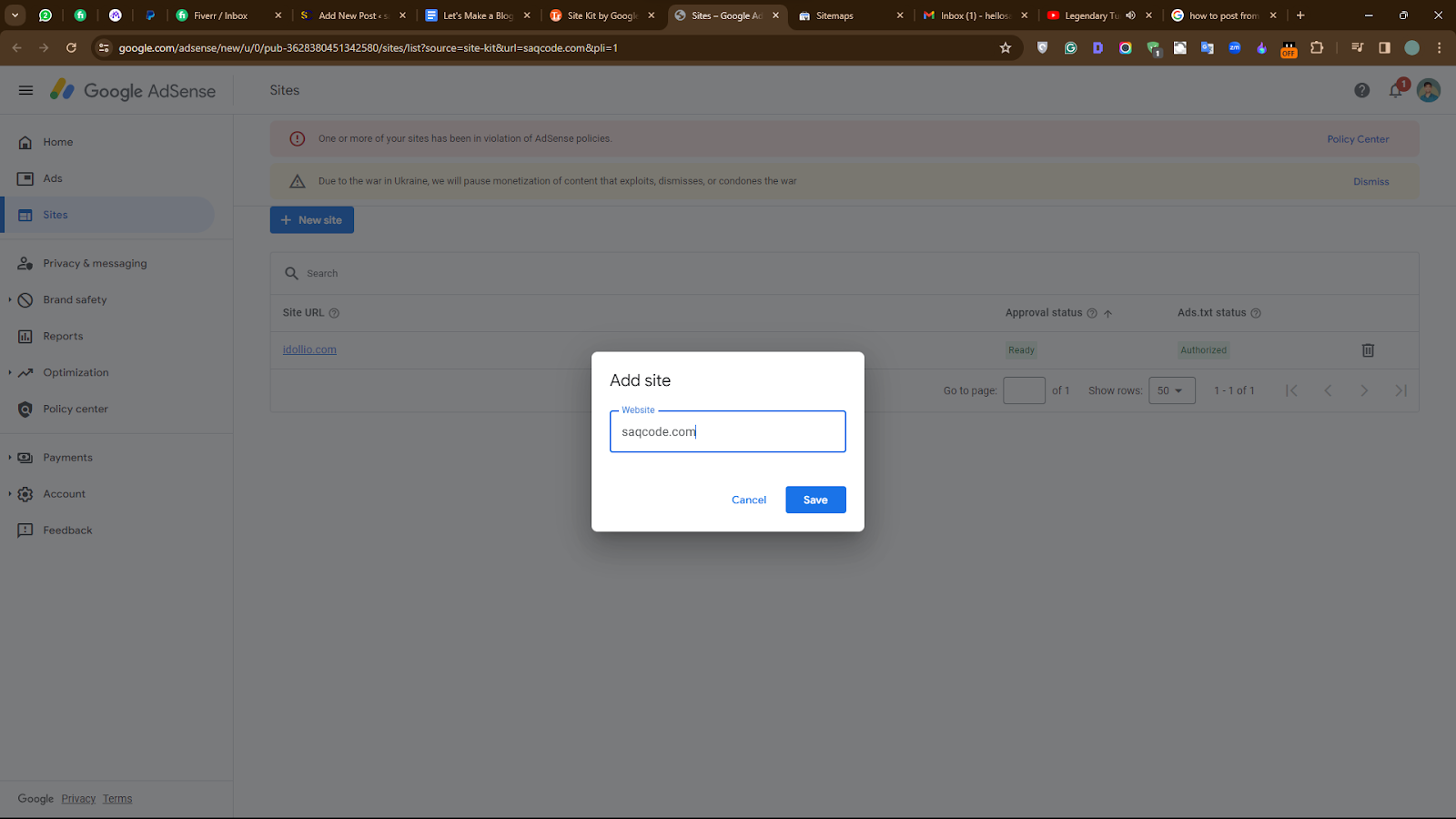Dismiss the Ukraine war notice
The width and height of the screenshot is (1456, 819).
click(1370, 182)
